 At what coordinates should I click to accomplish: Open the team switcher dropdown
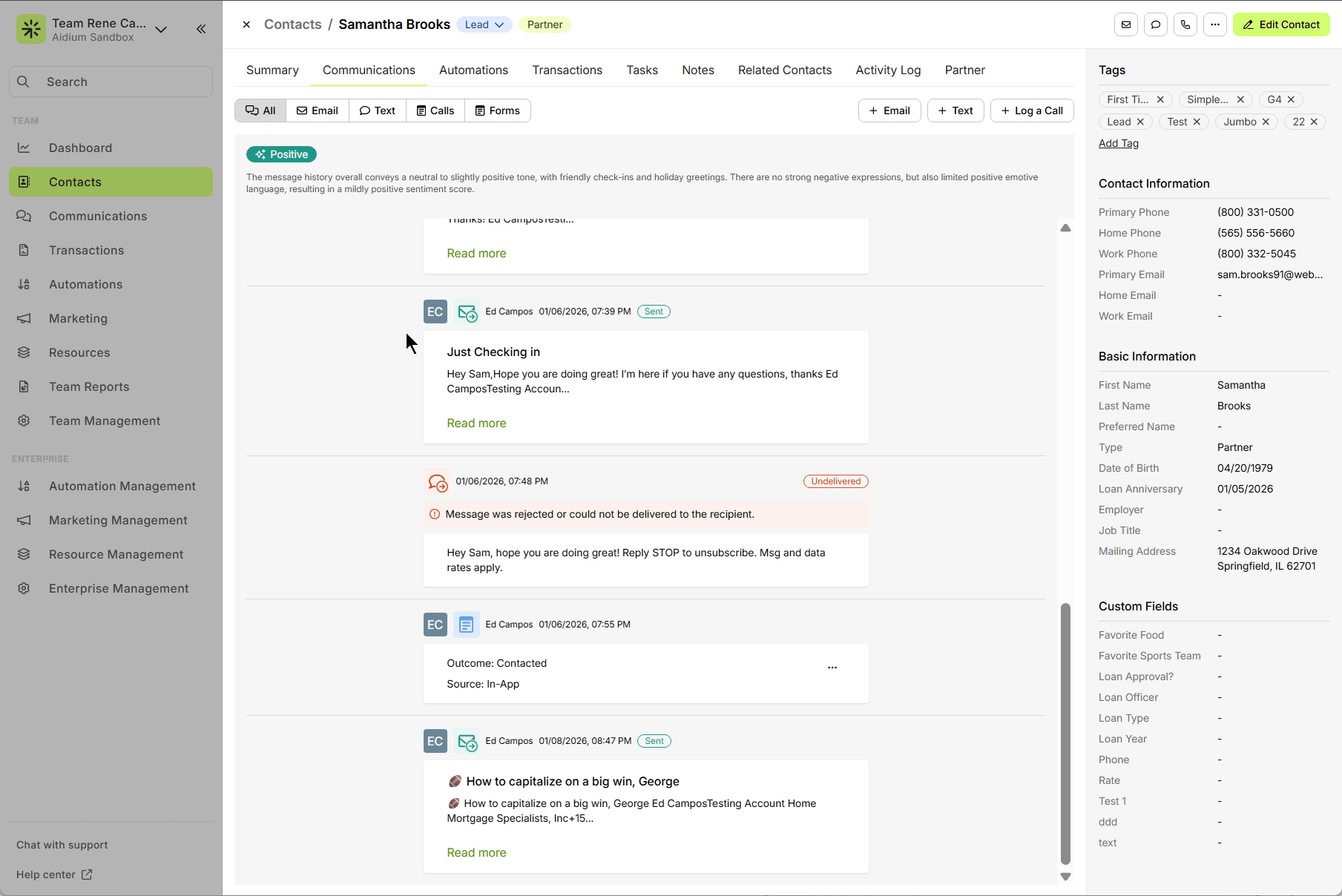(x=161, y=30)
